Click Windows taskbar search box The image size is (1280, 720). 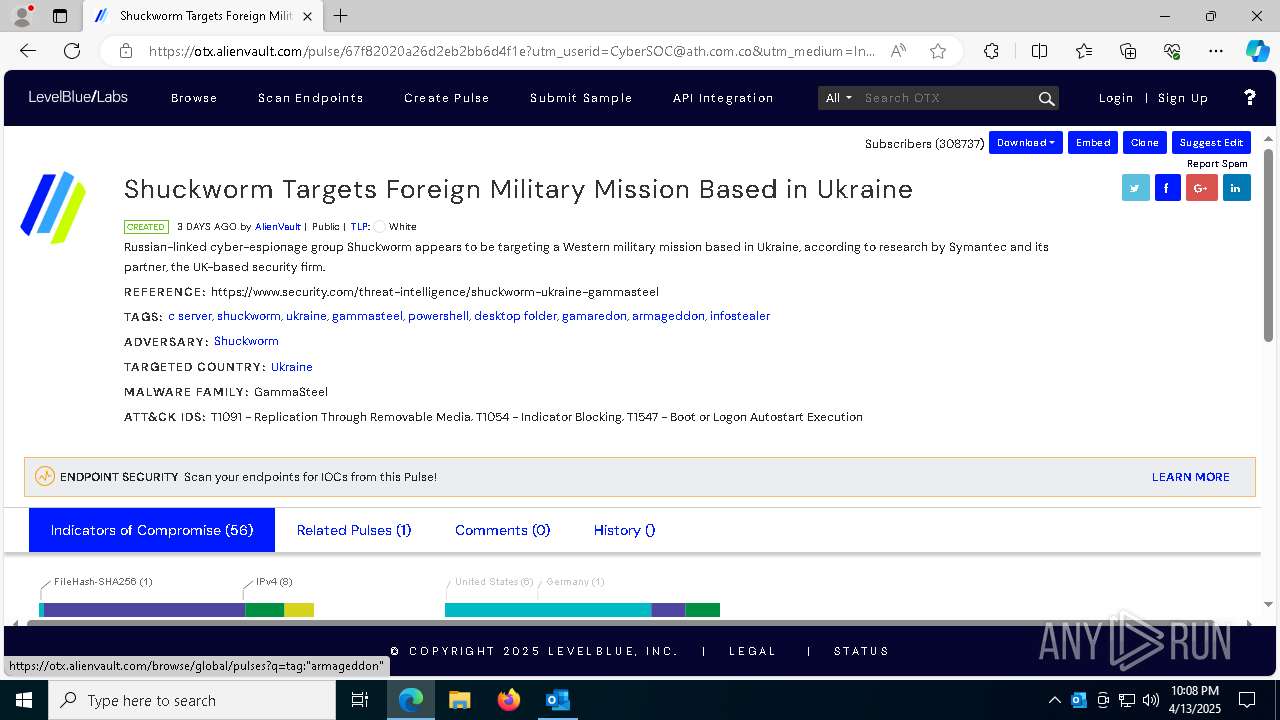click(x=192, y=700)
